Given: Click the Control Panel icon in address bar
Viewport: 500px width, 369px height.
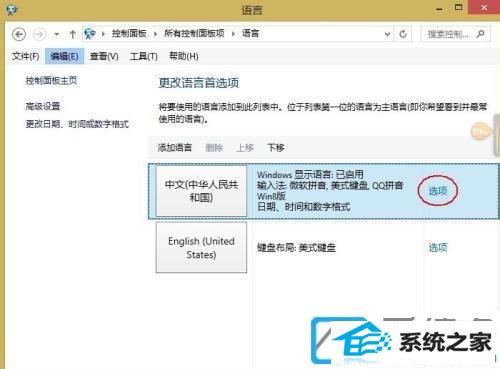Looking at the screenshot, I should (90, 34).
